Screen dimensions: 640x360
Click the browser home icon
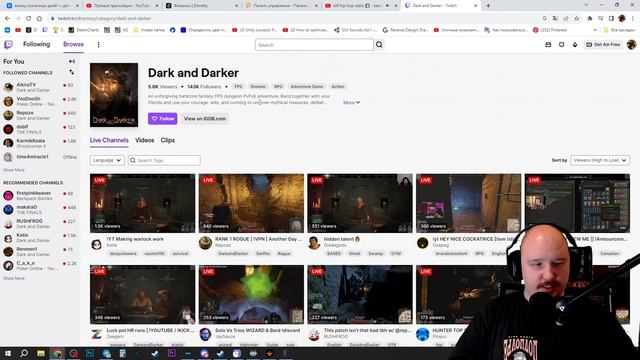click(39, 18)
